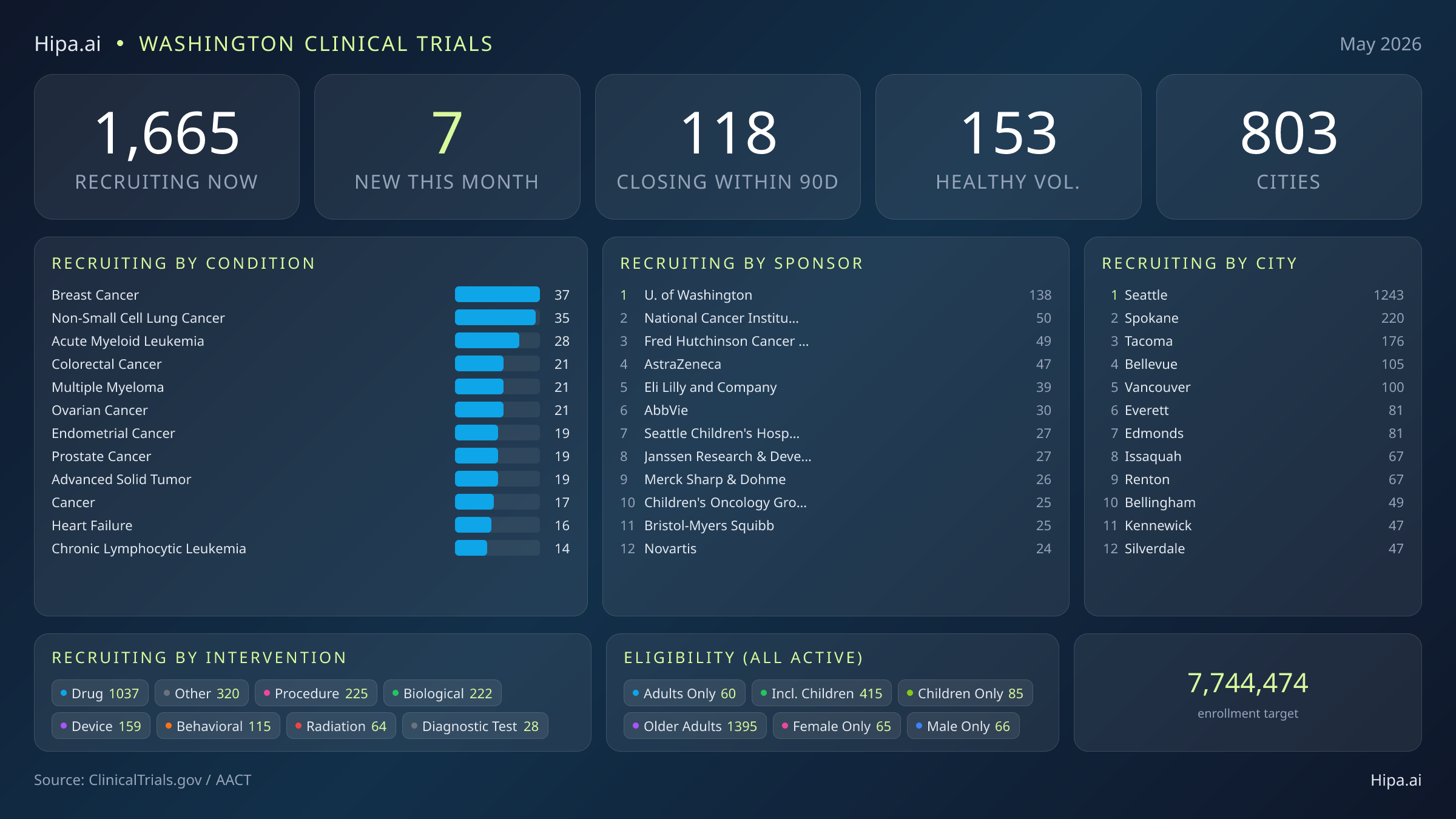Click the Children Only 85 chip
Screen dimensions: 1456x819
coord(965,693)
